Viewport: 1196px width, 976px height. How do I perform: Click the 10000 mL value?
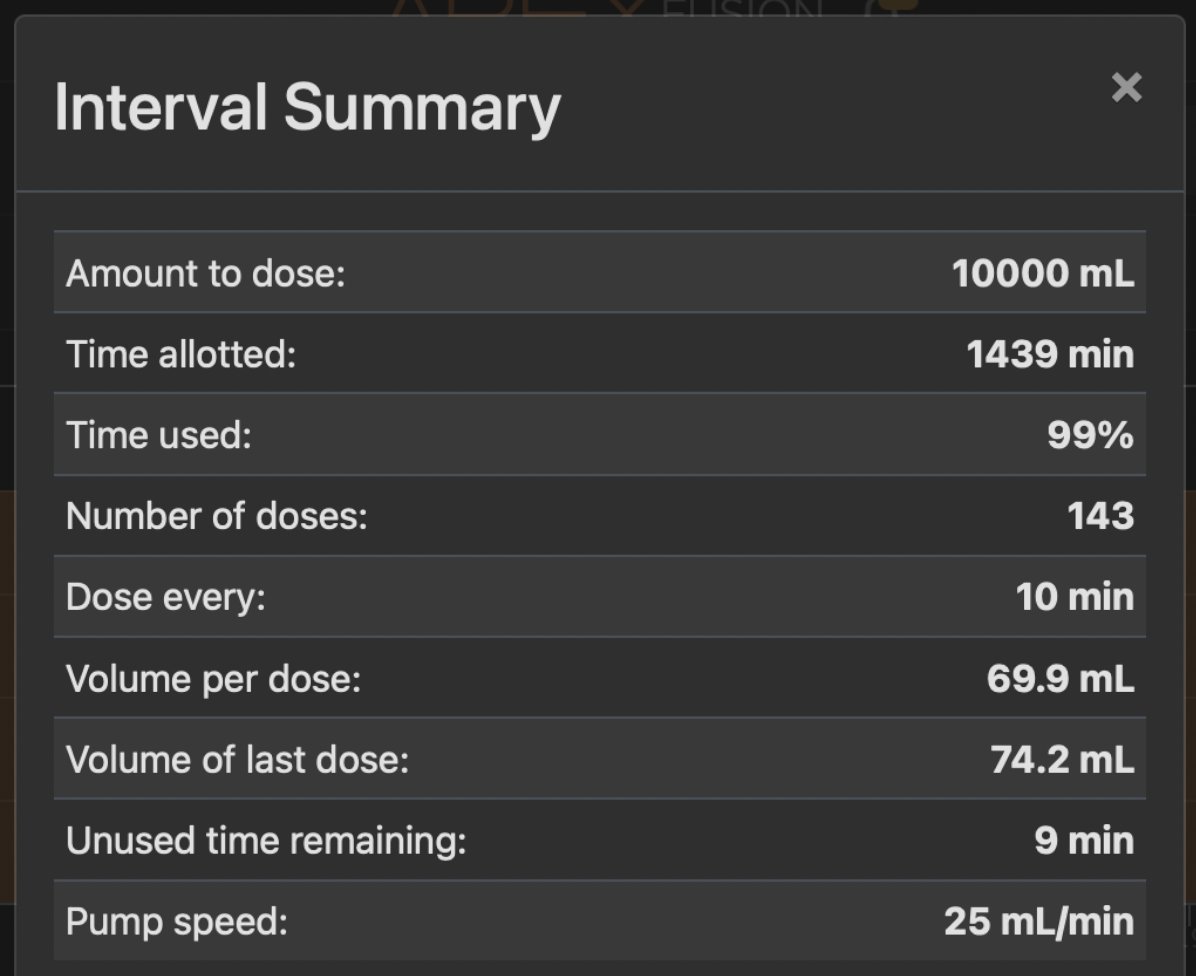tap(1042, 273)
